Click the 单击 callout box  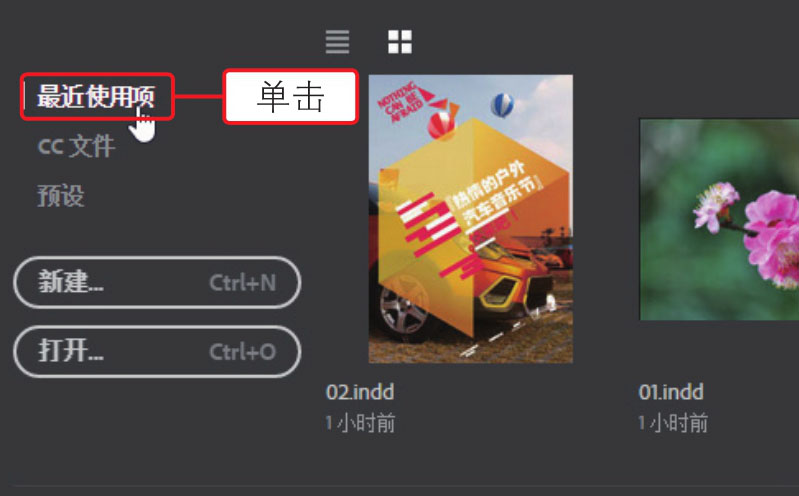(x=291, y=97)
